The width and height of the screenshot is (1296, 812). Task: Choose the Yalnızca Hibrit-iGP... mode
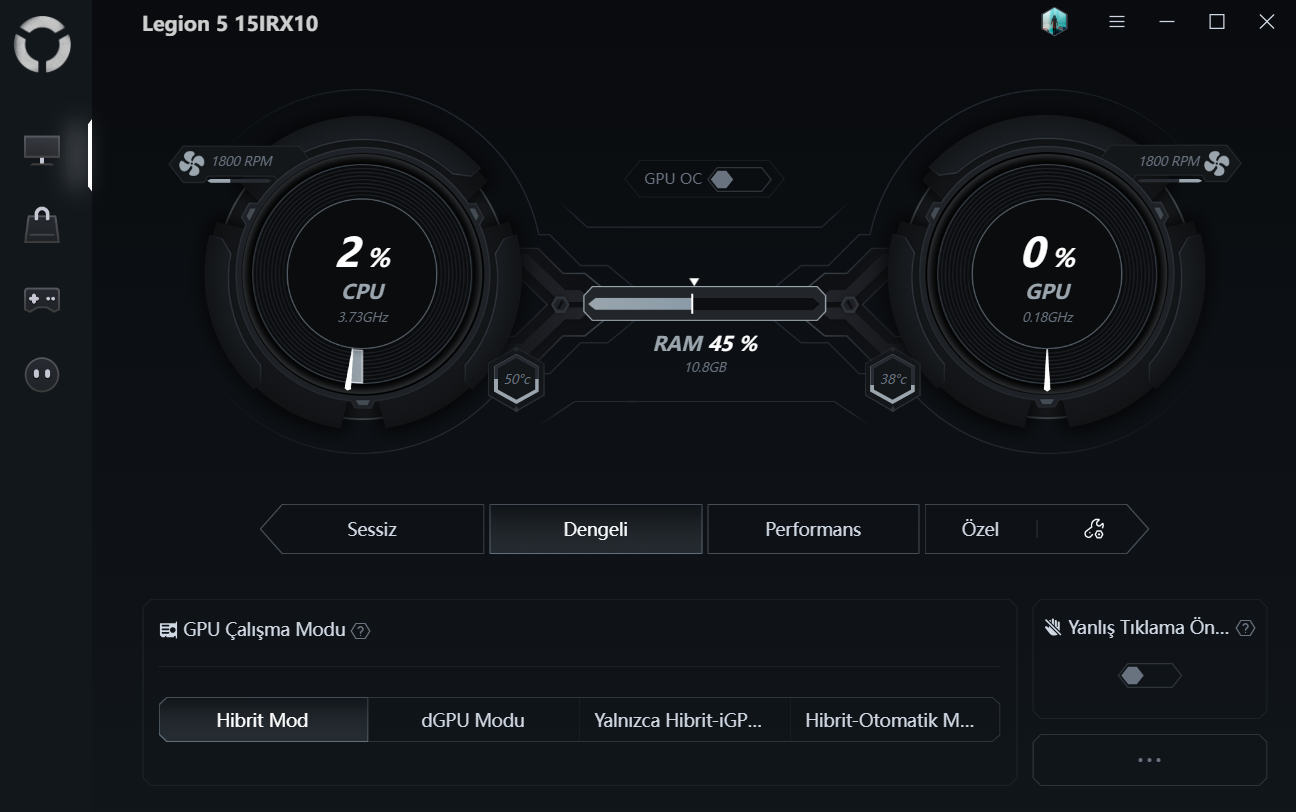pyautogui.click(x=684, y=720)
